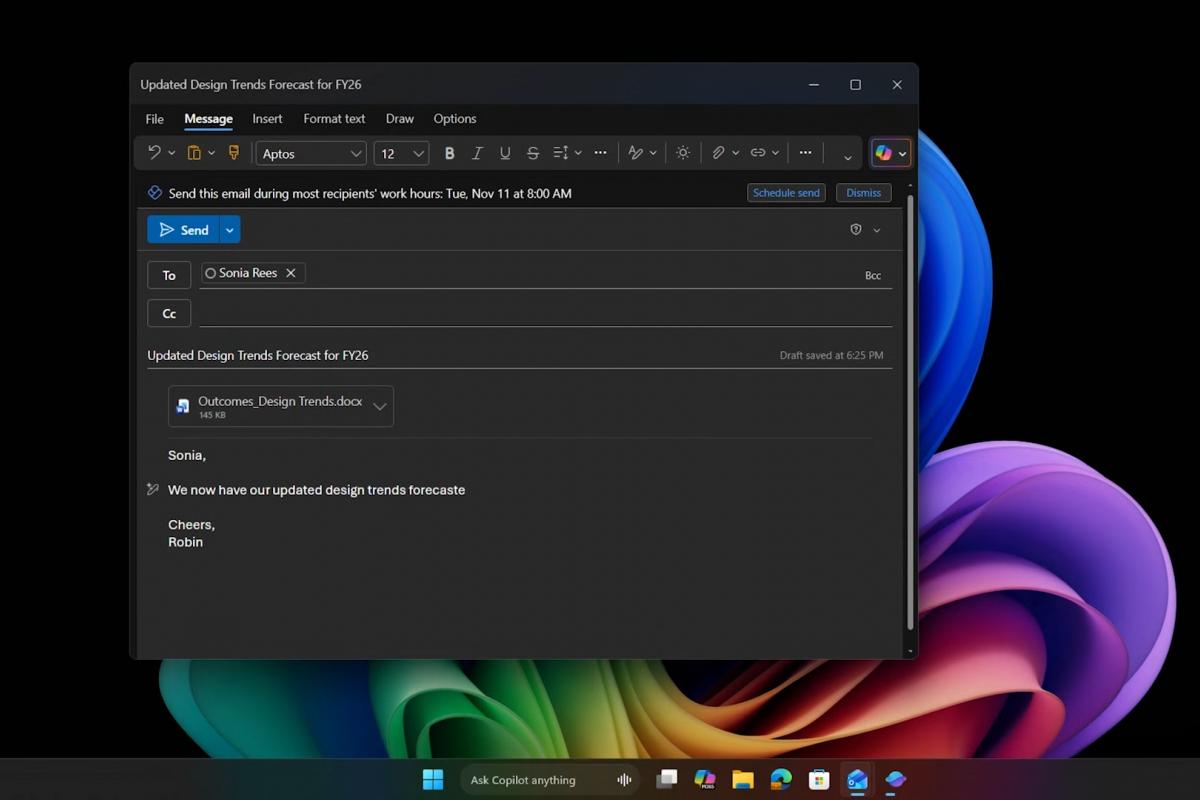Open the Draw tab

point(399,118)
